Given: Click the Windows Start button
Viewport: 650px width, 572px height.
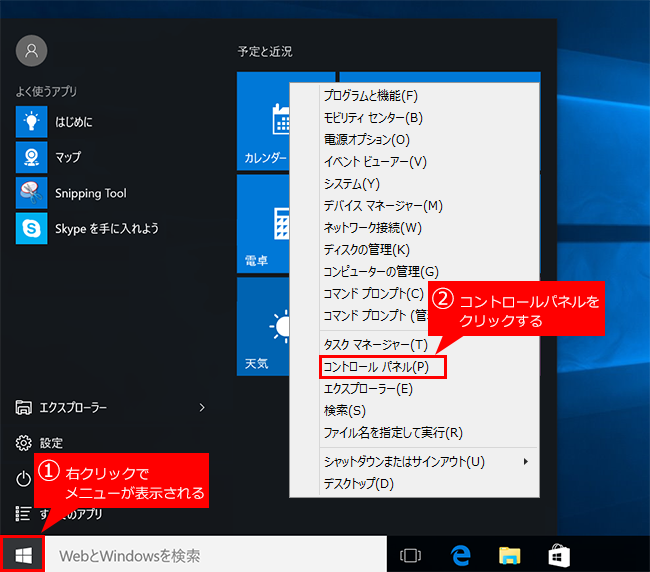Looking at the screenshot, I should coord(22,555).
